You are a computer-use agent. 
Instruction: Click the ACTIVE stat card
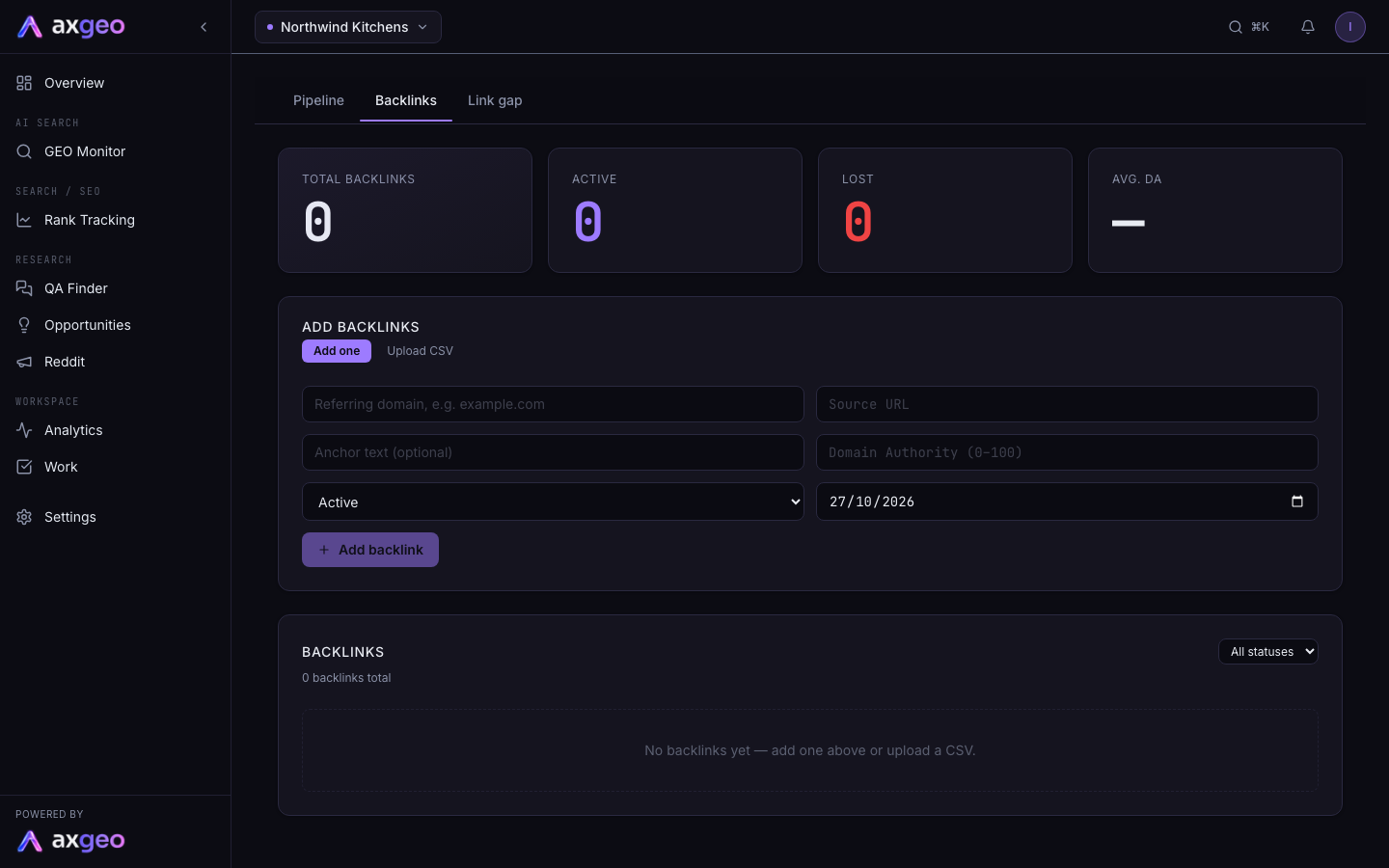[x=675, y=210]
